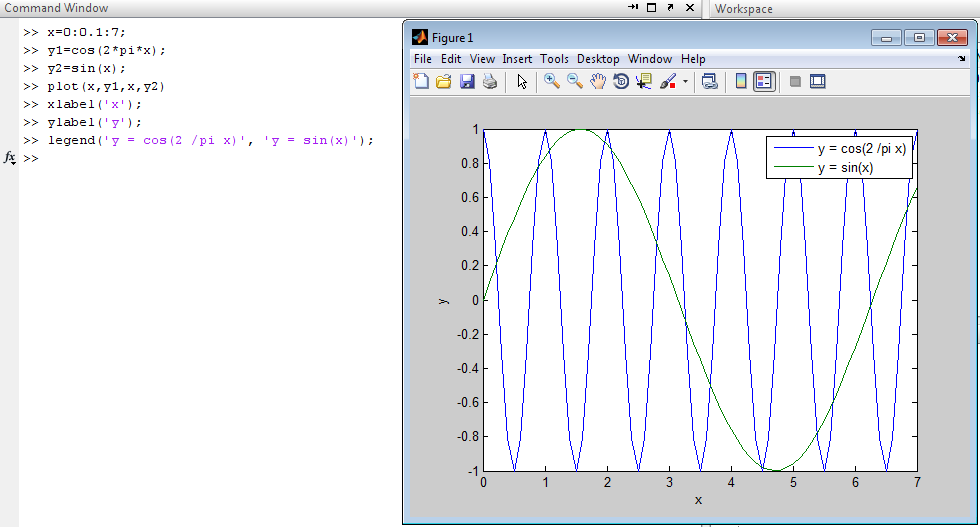Click the fx function browser button
Screen dimensions: 980x527
[9, 158]
